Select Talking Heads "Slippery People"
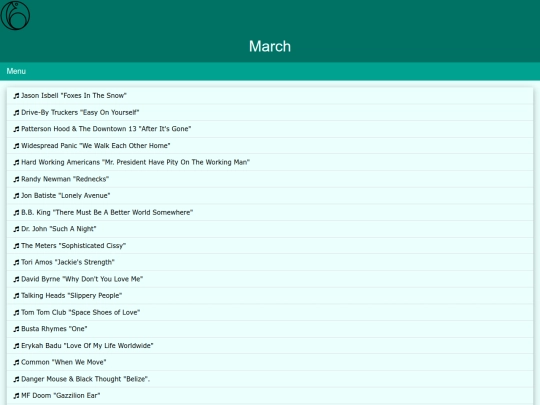This screenshot has width=540, height=405. coord(270,296)
